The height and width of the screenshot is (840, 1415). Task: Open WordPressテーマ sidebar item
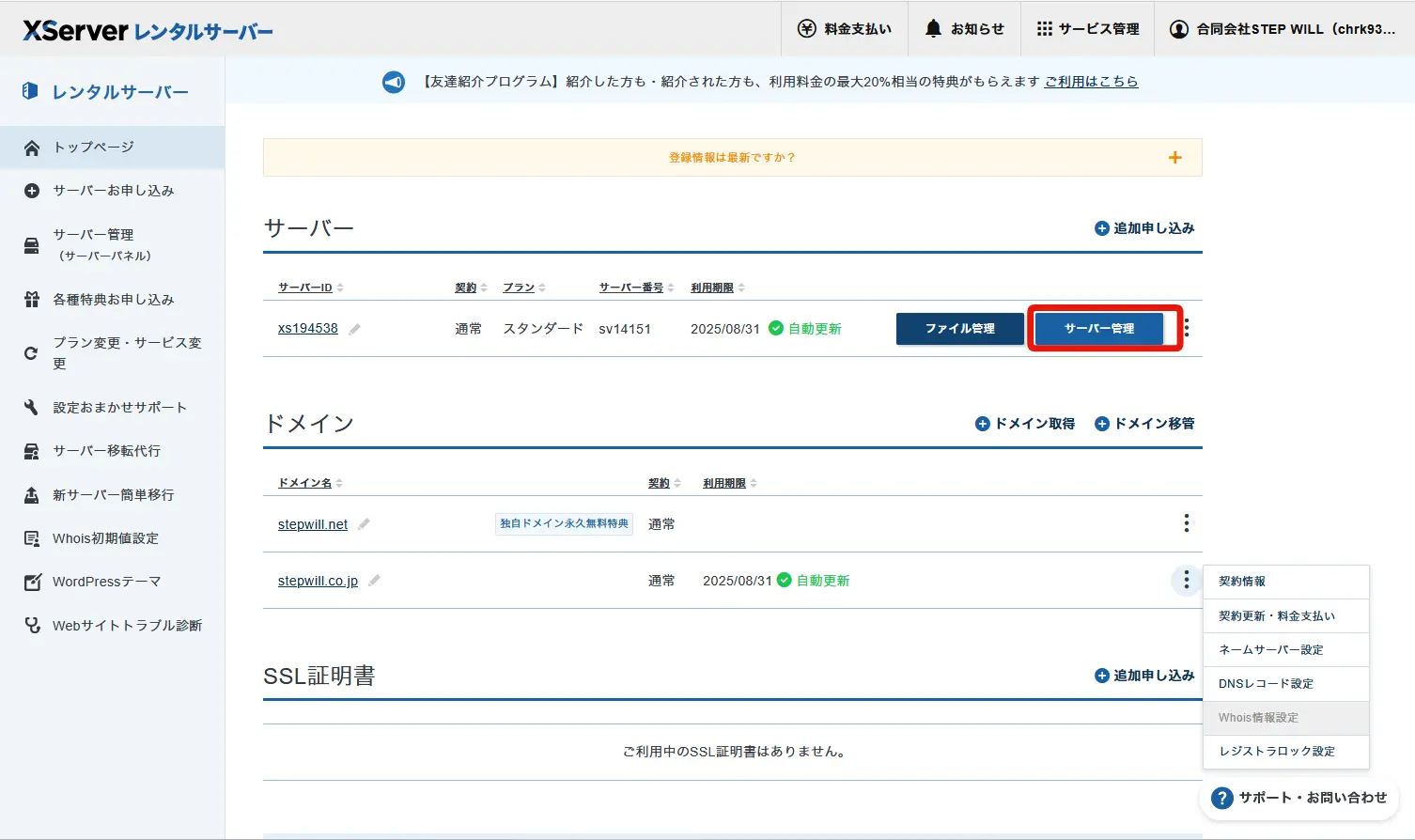tap(112, 582)
